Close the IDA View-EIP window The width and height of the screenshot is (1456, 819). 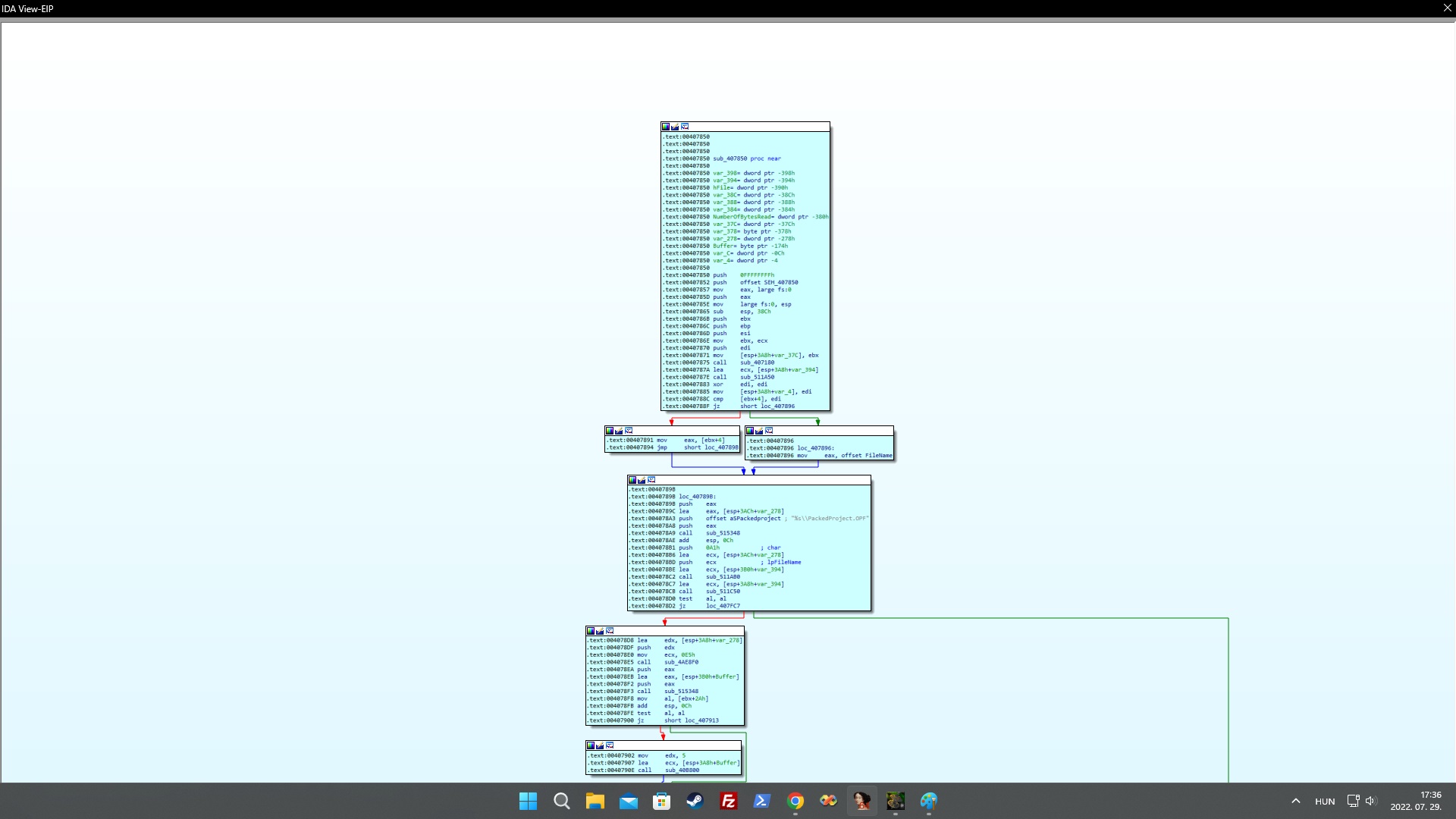1447,8
